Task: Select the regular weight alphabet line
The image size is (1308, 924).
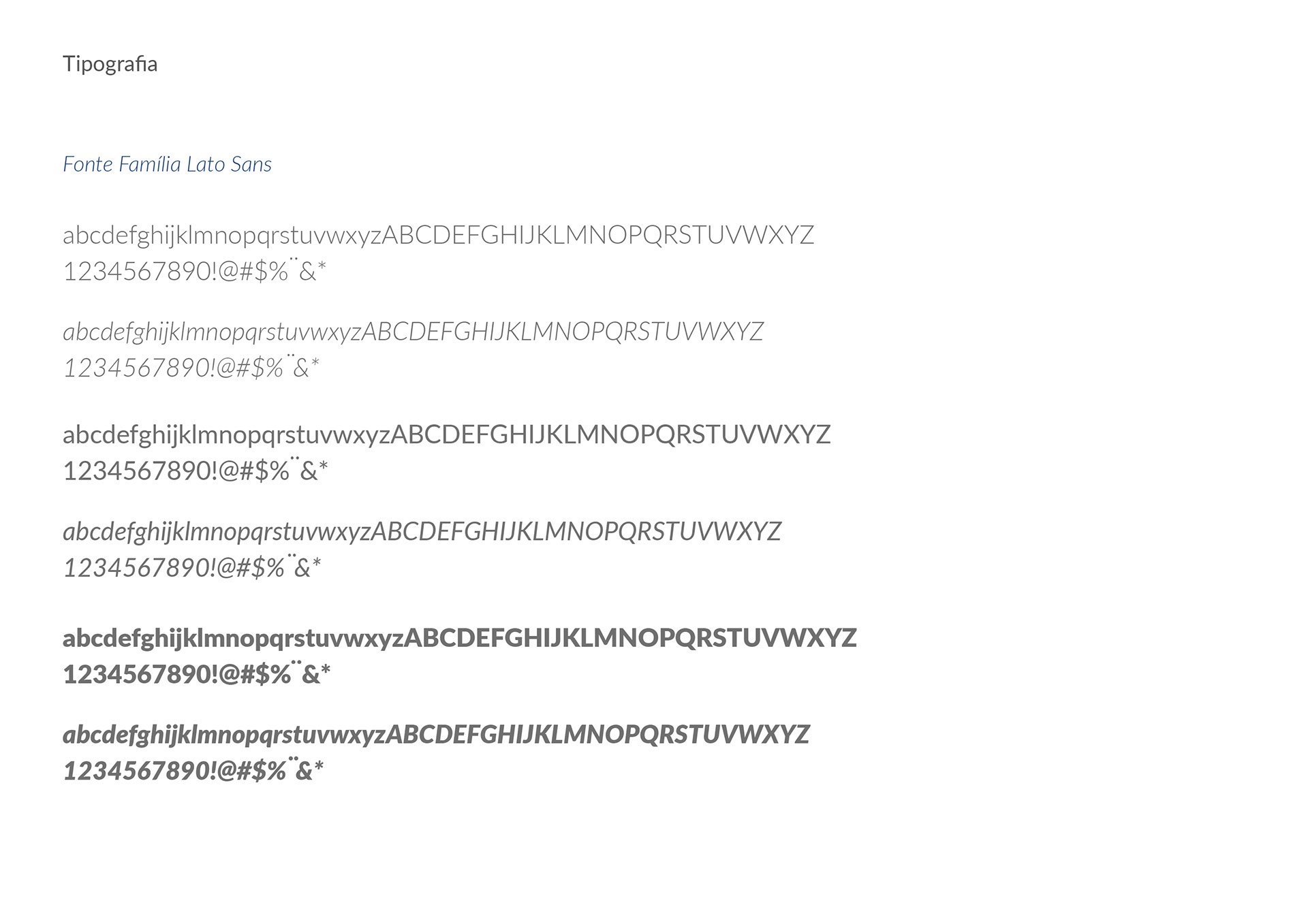Action: (446, 435)
